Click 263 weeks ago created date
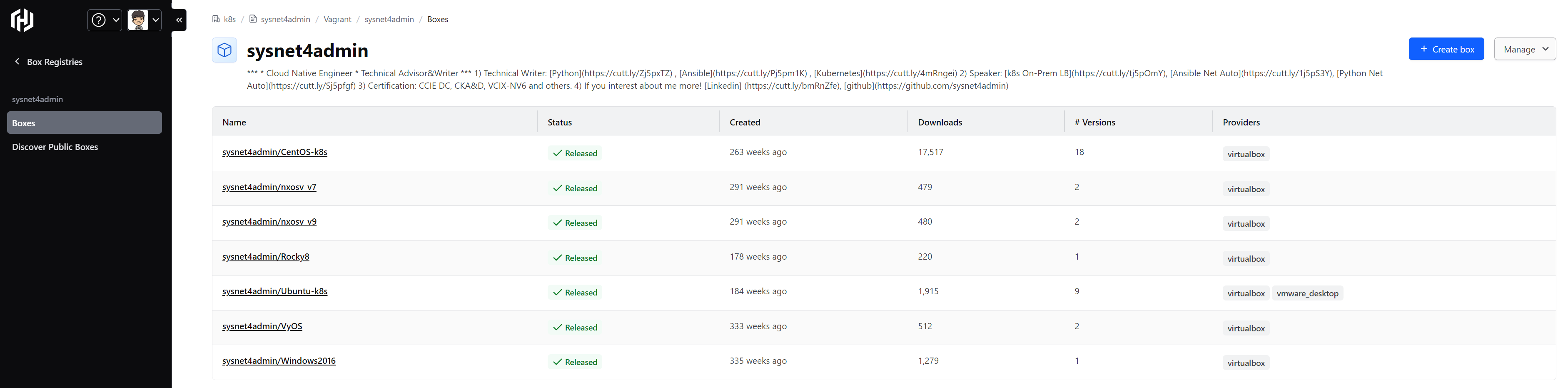Image resolution: width=1568 pixels, height=388 pixels. 758,152
